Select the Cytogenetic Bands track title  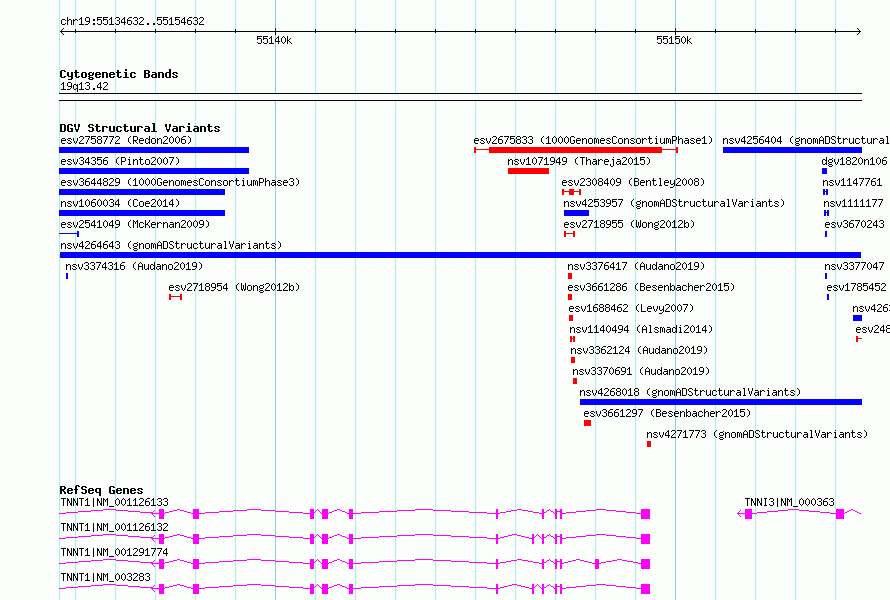click(119, 74)
